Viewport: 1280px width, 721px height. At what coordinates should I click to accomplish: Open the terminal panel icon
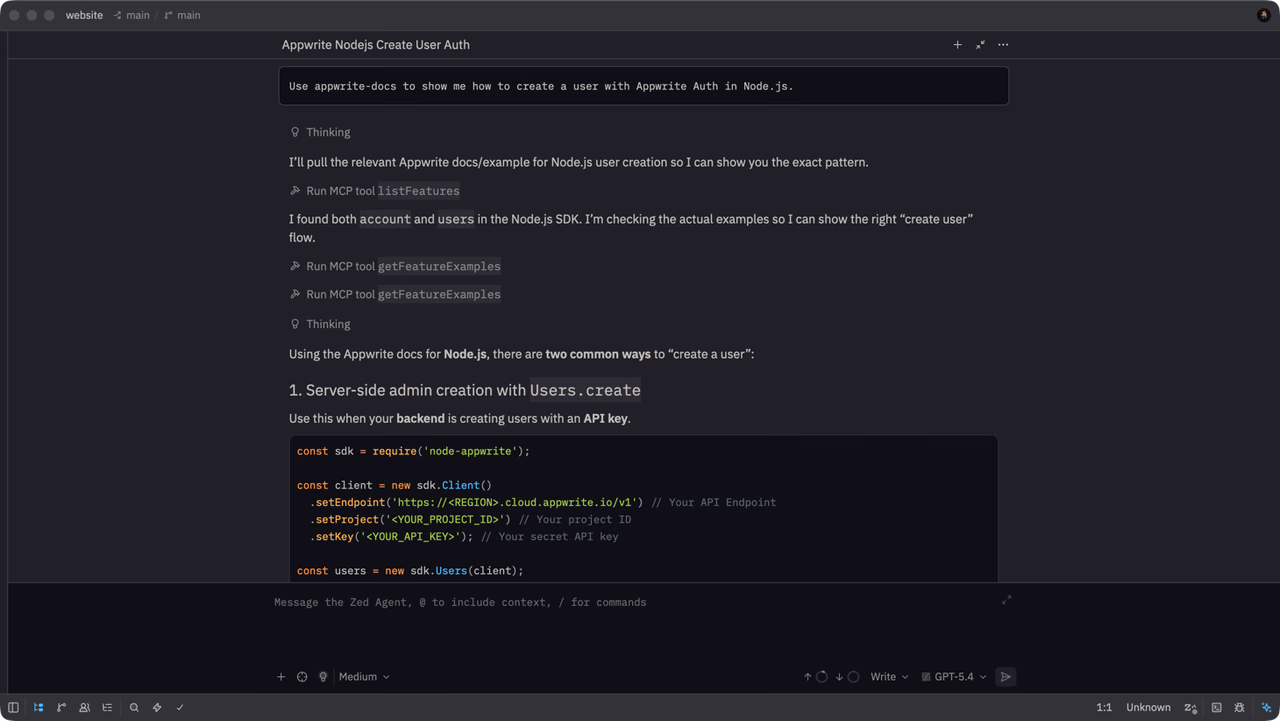tap(1216, 707)
